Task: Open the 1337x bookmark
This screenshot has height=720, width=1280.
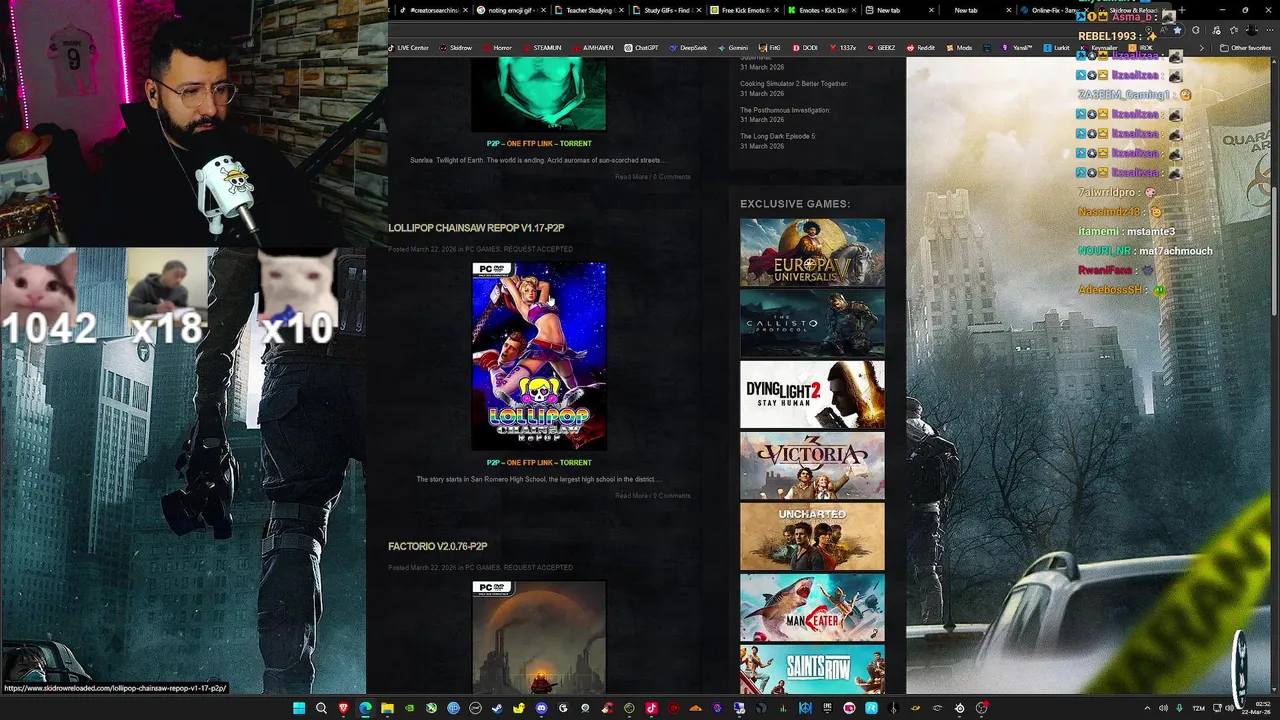Action: click(x=842, y=48)
